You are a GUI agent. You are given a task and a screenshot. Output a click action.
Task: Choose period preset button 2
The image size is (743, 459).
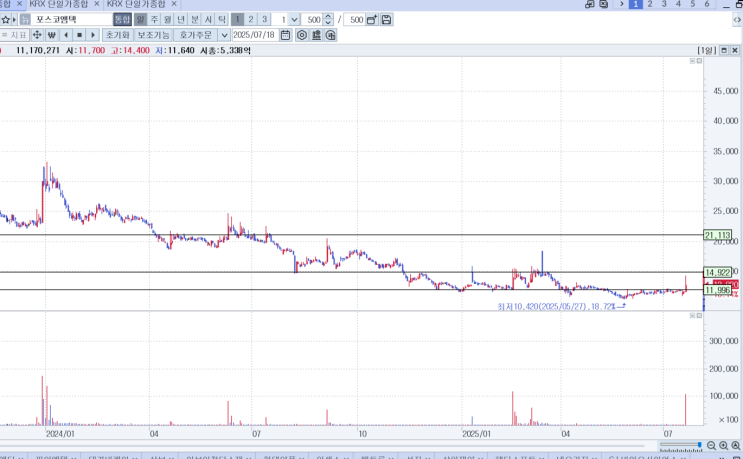[251, 19]
